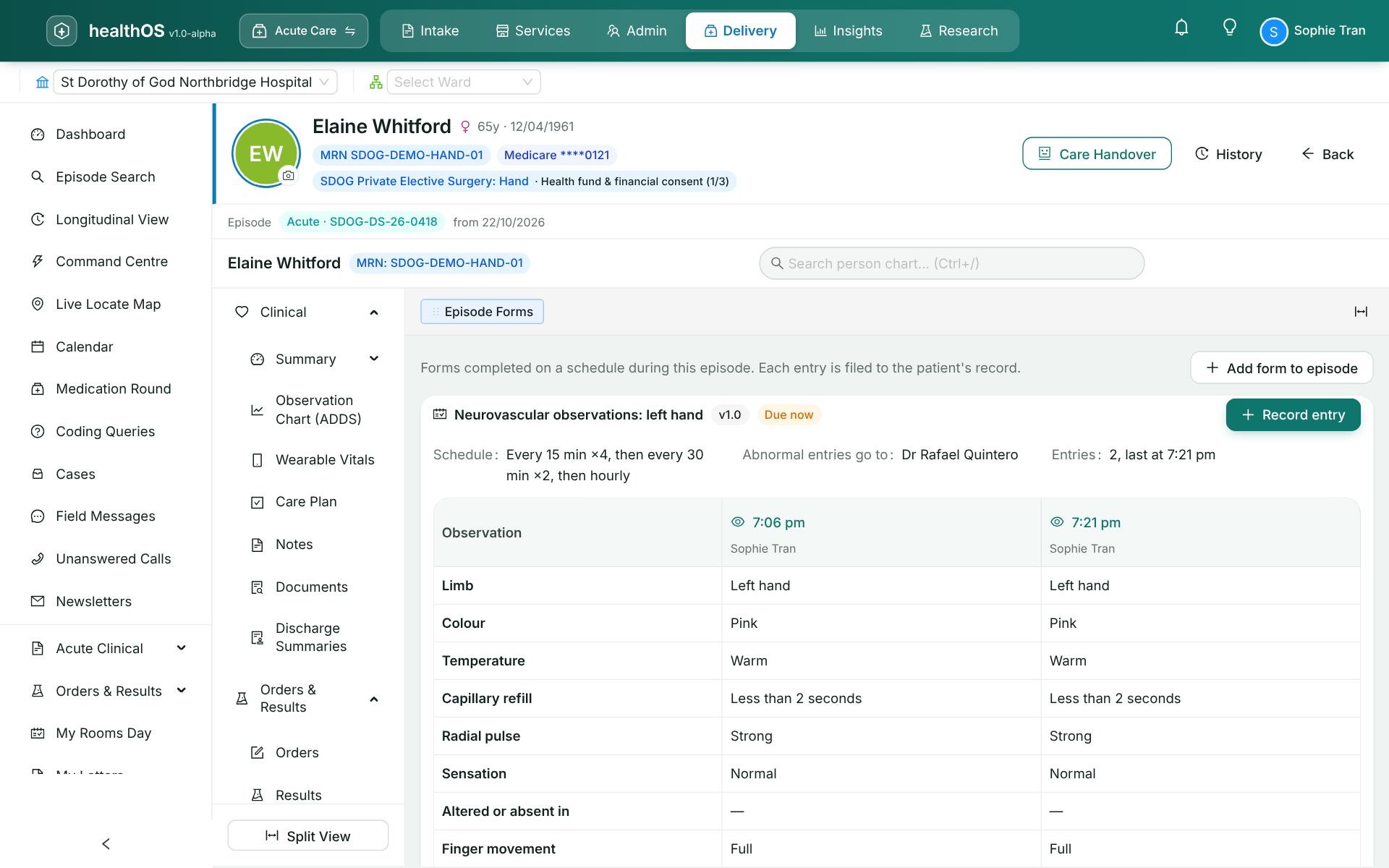Viewport: 1389px width, 868px height.
Task: Open Dashboard from sidebar
Action: click(106, 135)
